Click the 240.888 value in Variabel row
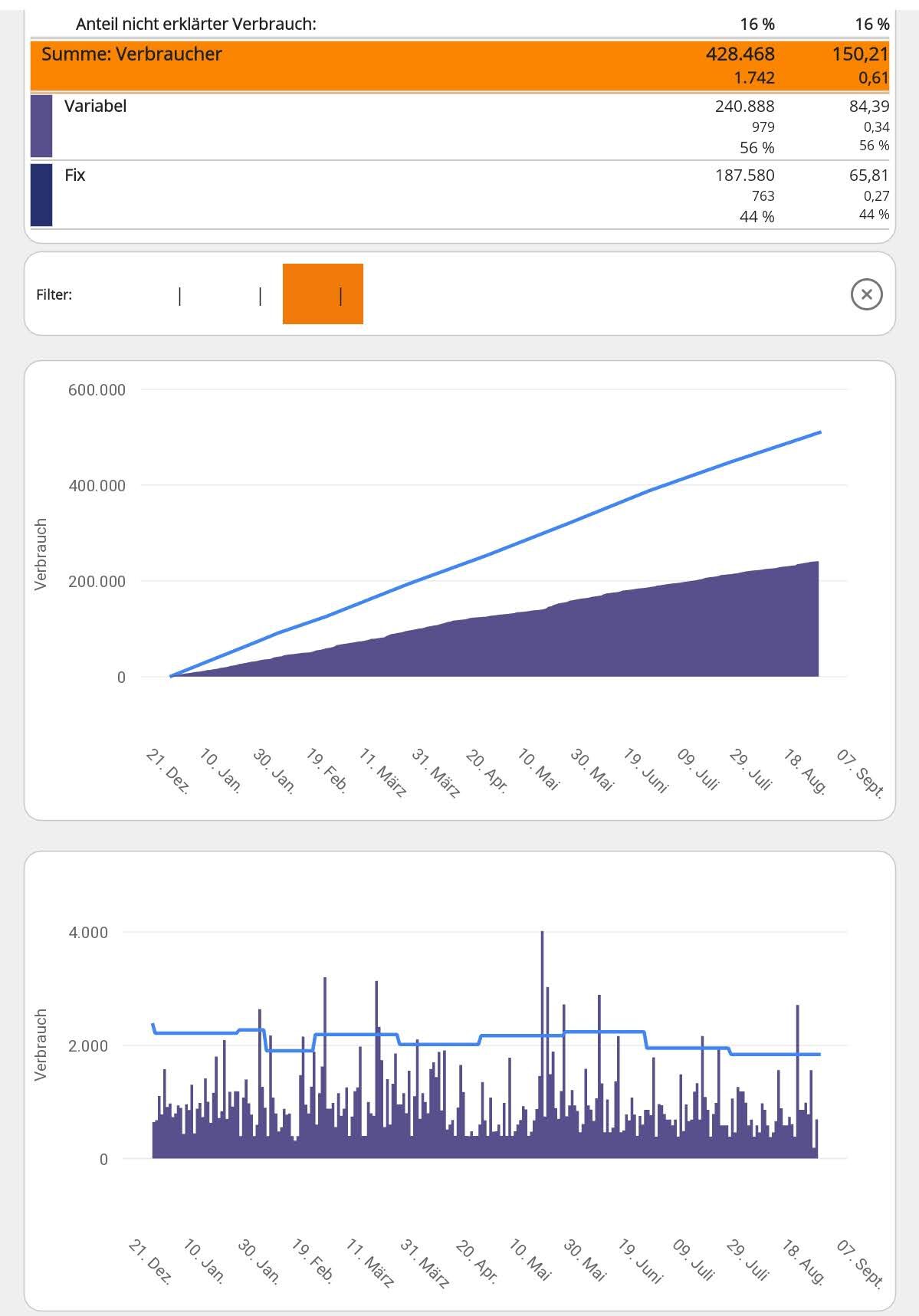This screenshot has width=919, height=1316. (744, 106)
